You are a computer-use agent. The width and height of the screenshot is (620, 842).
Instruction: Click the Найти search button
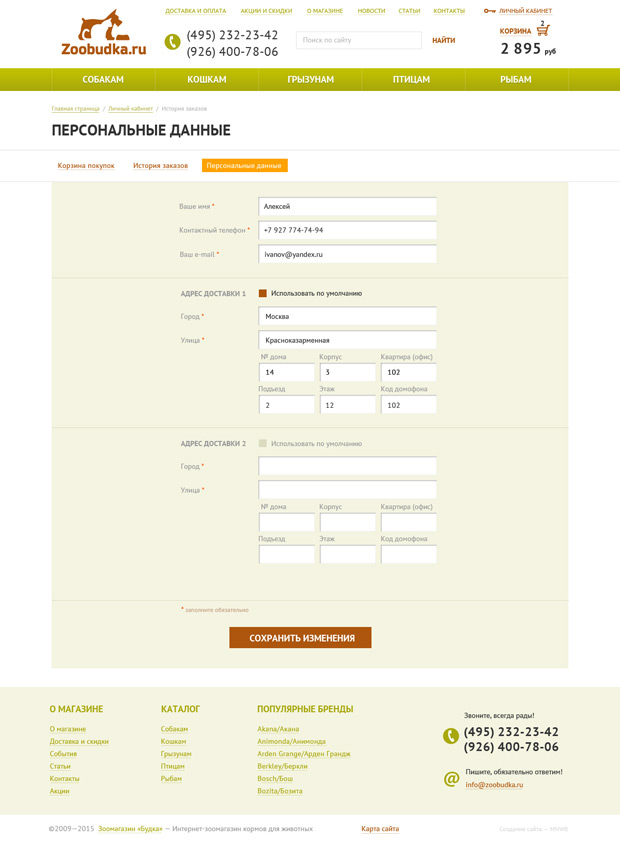443,41
